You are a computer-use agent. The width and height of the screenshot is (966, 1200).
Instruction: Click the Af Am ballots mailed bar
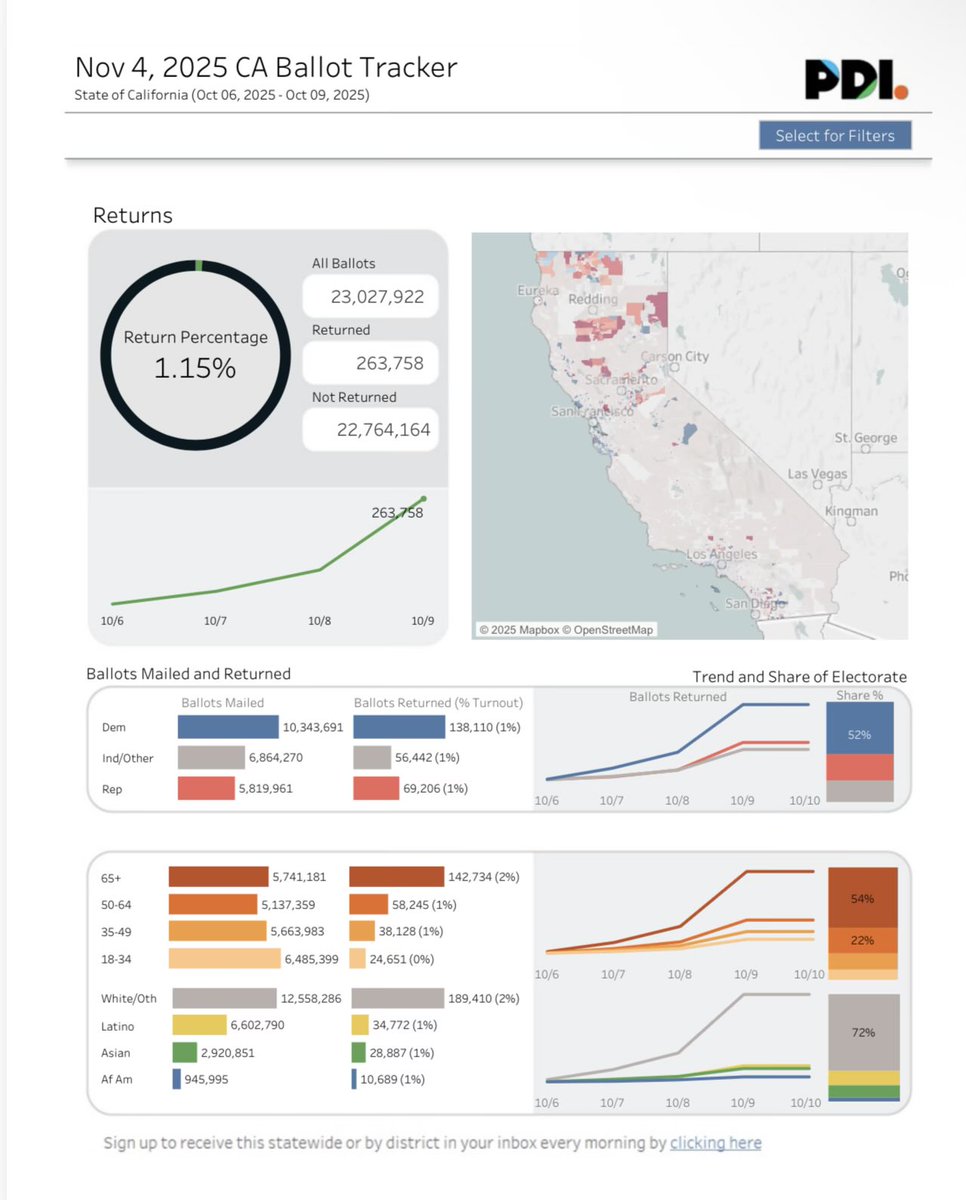click(x=176, y=1079)
